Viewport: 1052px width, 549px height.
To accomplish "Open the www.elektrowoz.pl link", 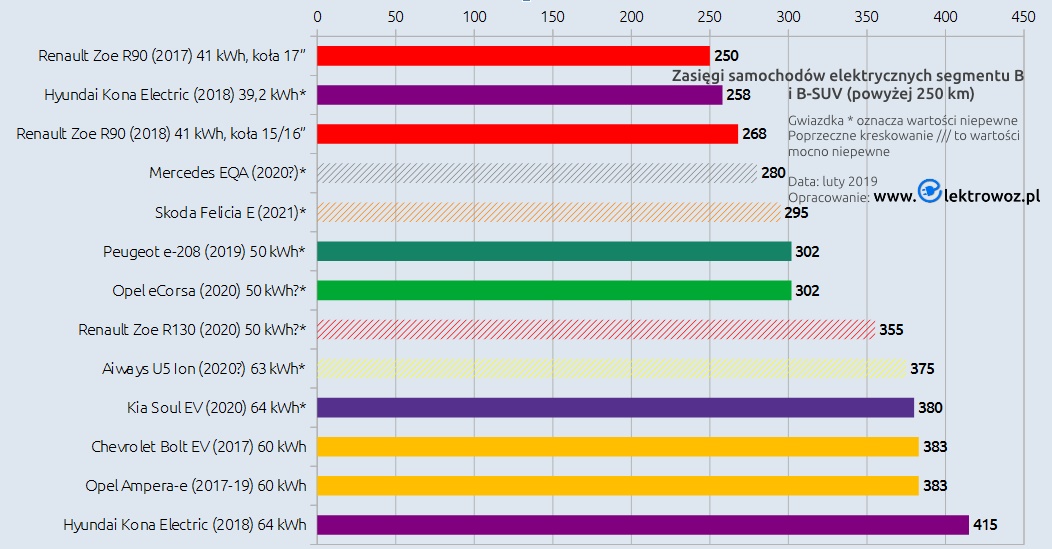I will (957, 195).
